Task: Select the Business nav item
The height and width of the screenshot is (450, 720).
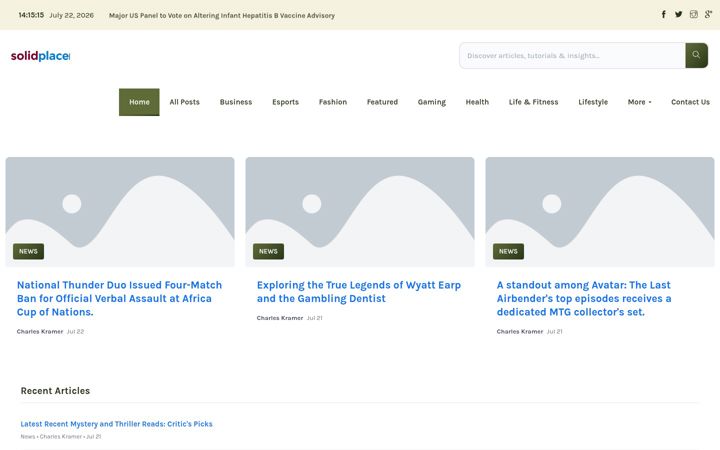Action: point(236,102)
